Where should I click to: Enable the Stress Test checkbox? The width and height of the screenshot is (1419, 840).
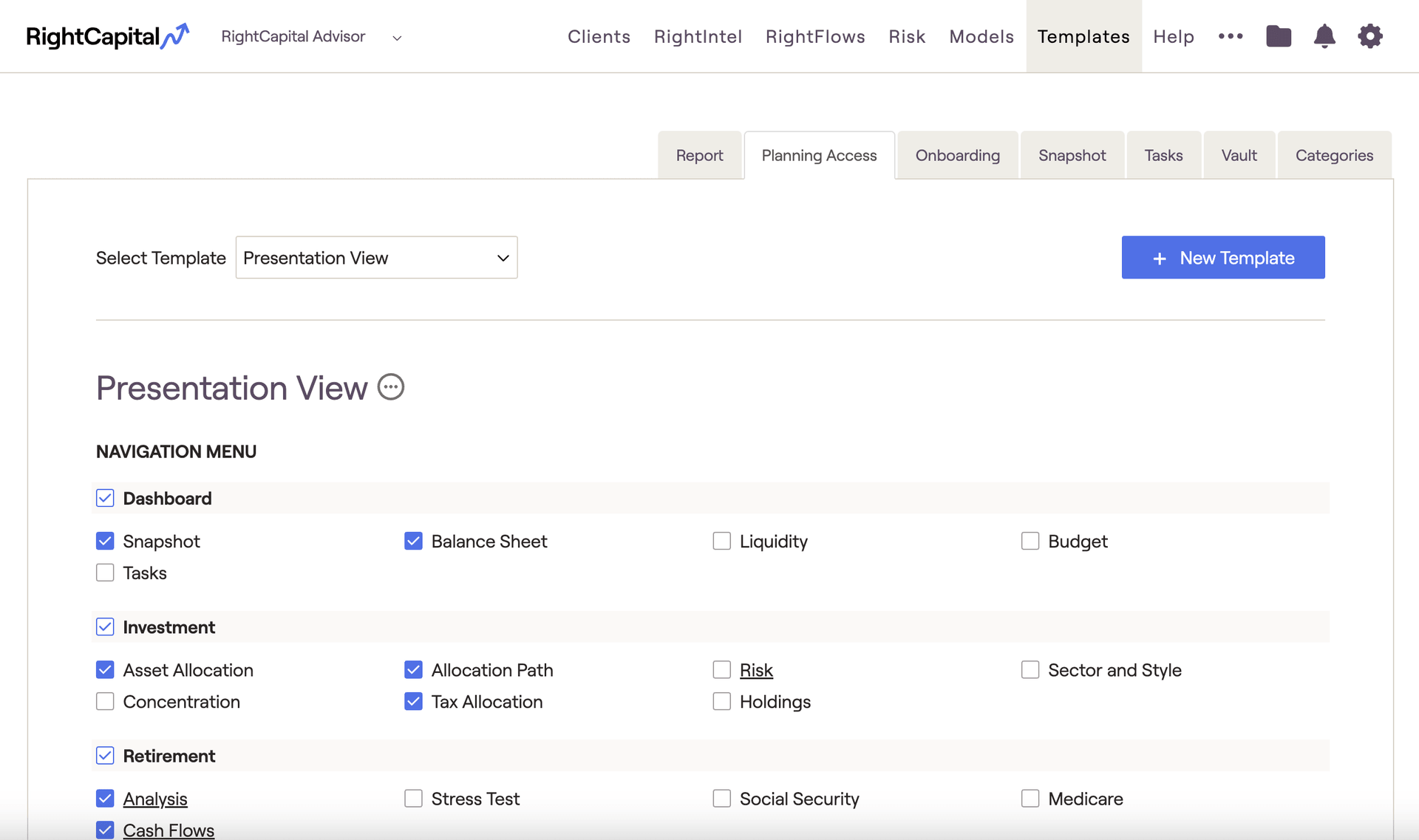point(413,799)
